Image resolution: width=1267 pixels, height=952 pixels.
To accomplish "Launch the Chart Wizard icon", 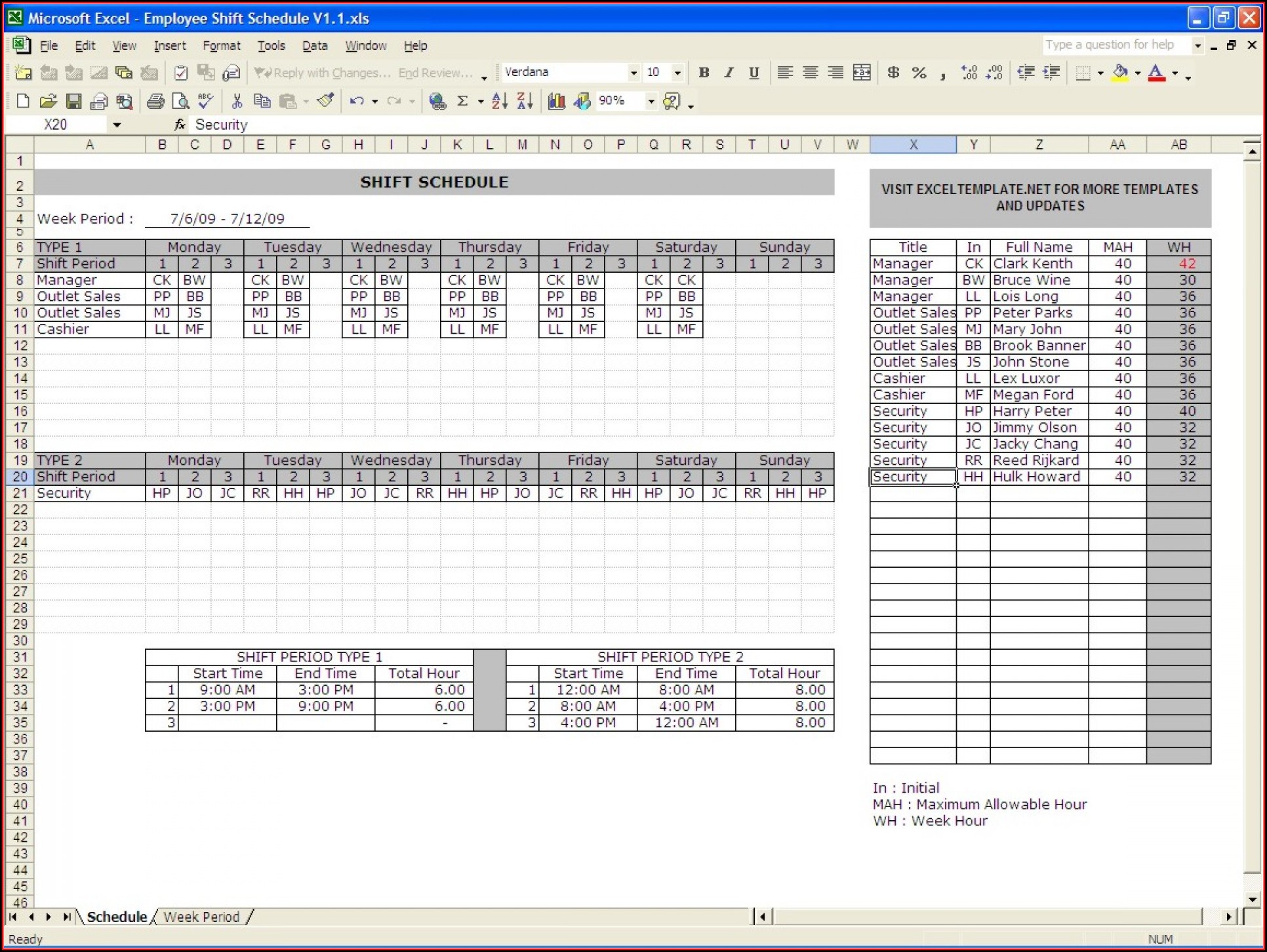I will [556, 101].
